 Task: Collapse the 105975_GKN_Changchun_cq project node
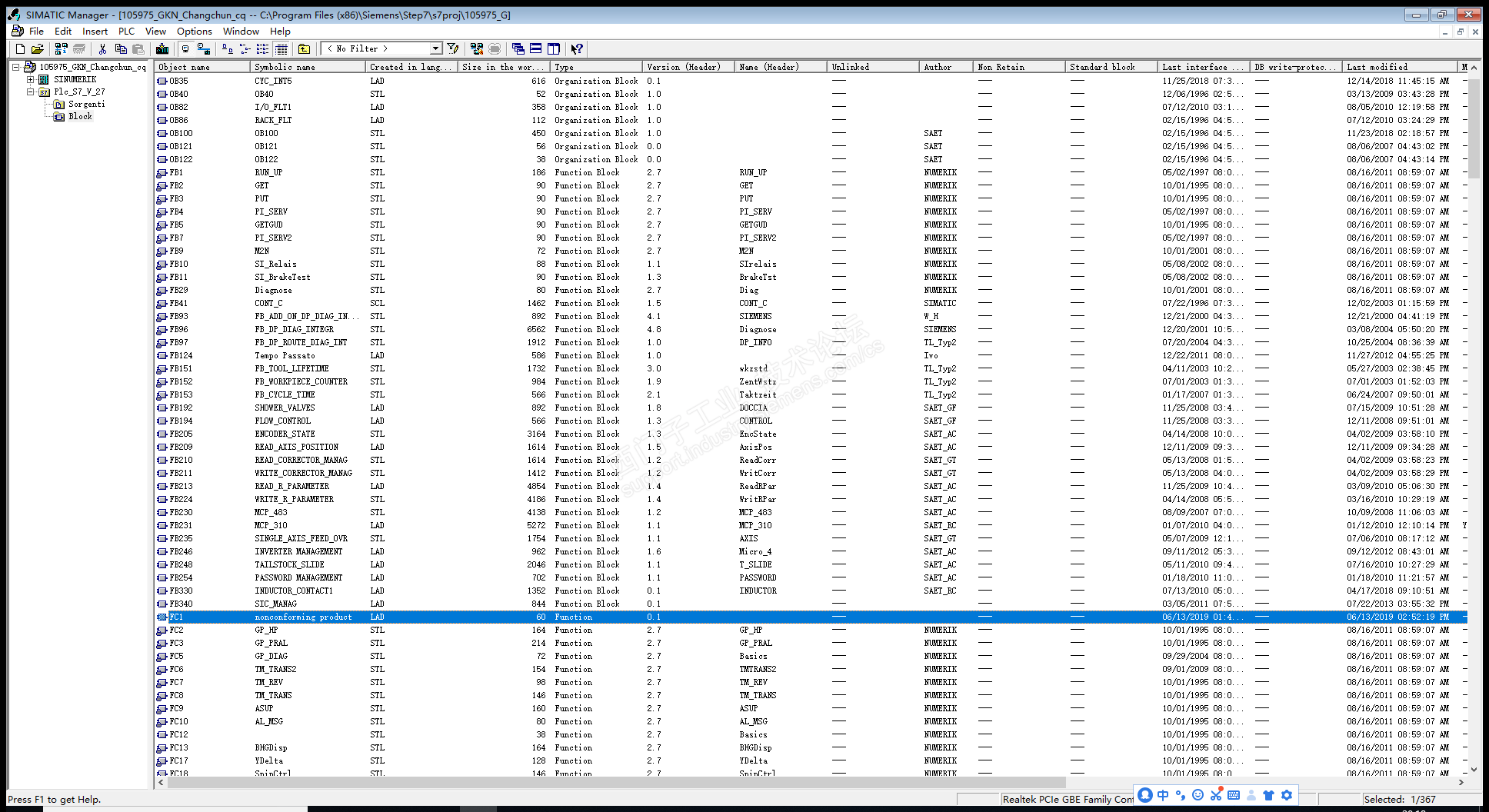tap(15, 67)
